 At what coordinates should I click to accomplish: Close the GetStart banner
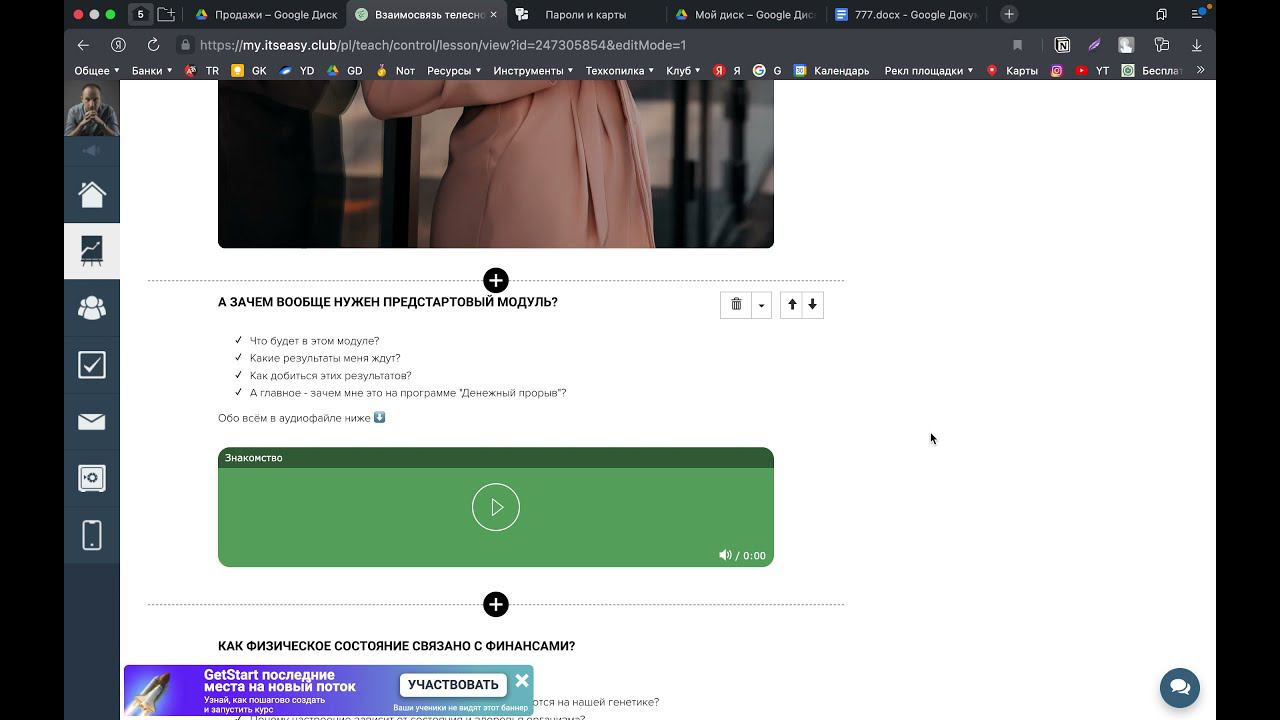tap(522, 681)
